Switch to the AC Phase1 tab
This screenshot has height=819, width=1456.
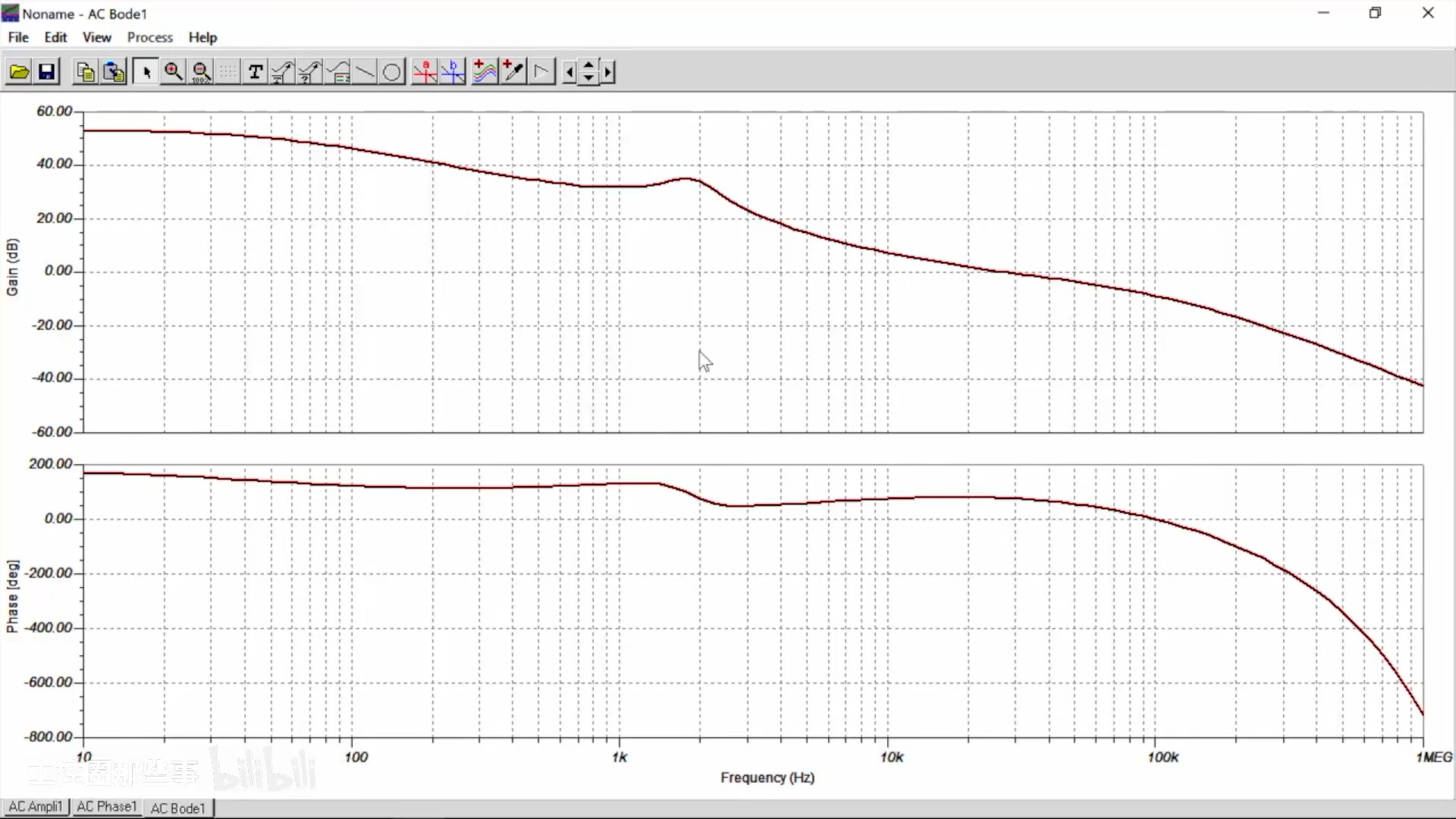click(x=107, y=807)
